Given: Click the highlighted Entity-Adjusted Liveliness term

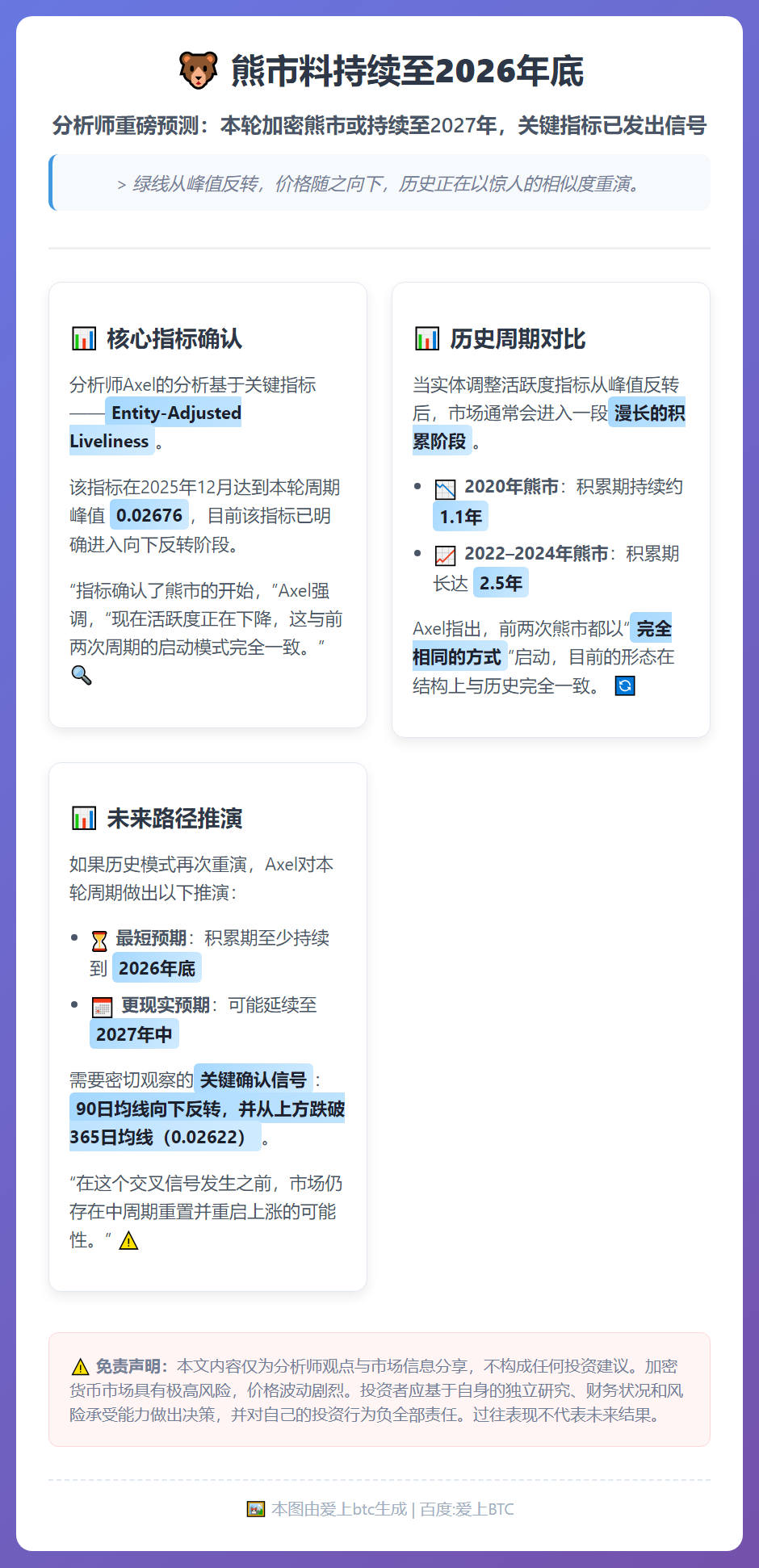Looking at the screenshot, I should coord(155,427).
